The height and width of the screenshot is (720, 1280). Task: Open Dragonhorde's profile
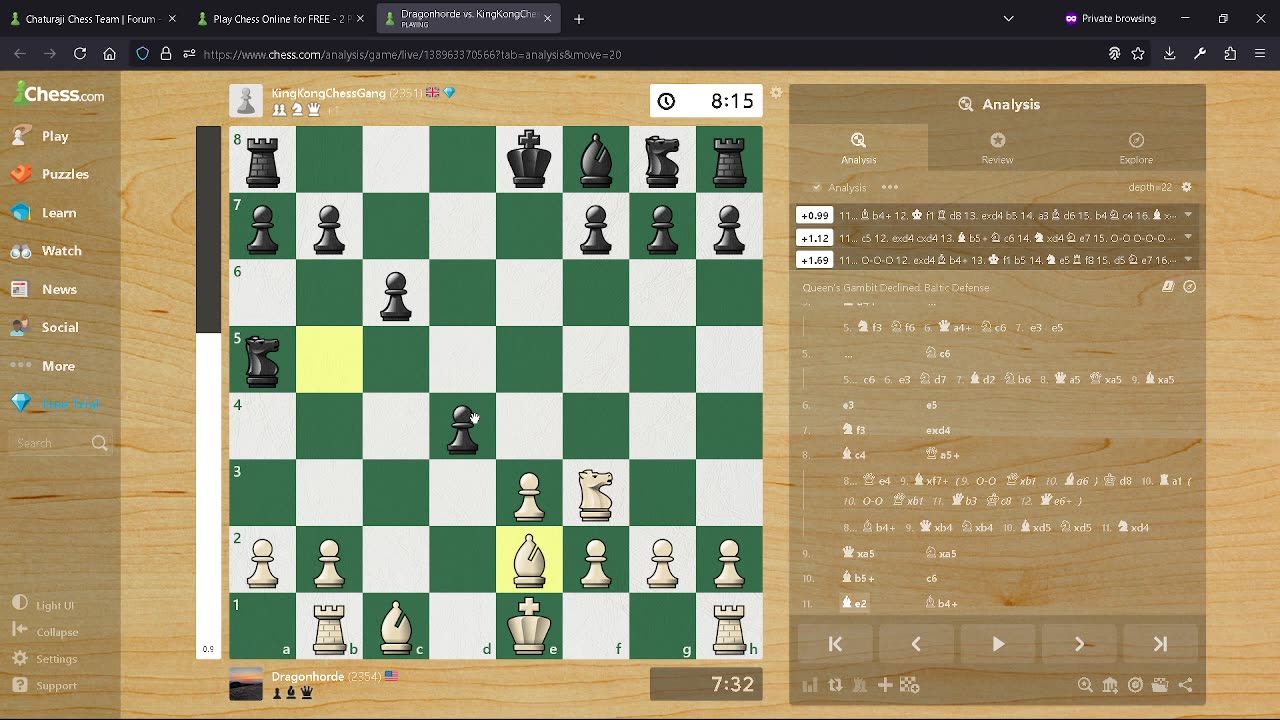(307, 677)
